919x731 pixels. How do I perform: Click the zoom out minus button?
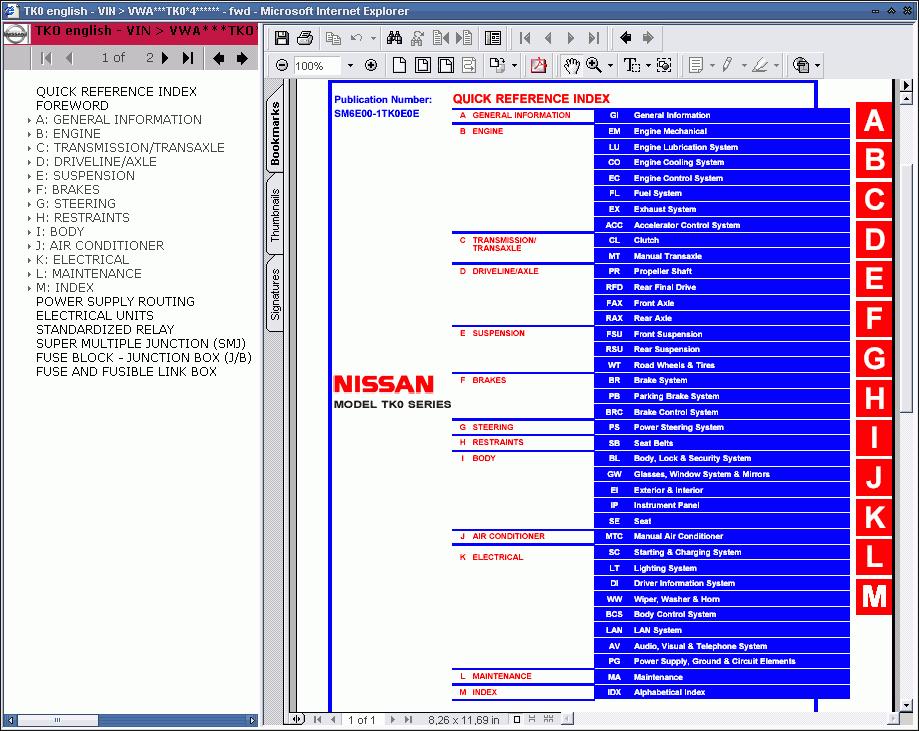(282, 65)
